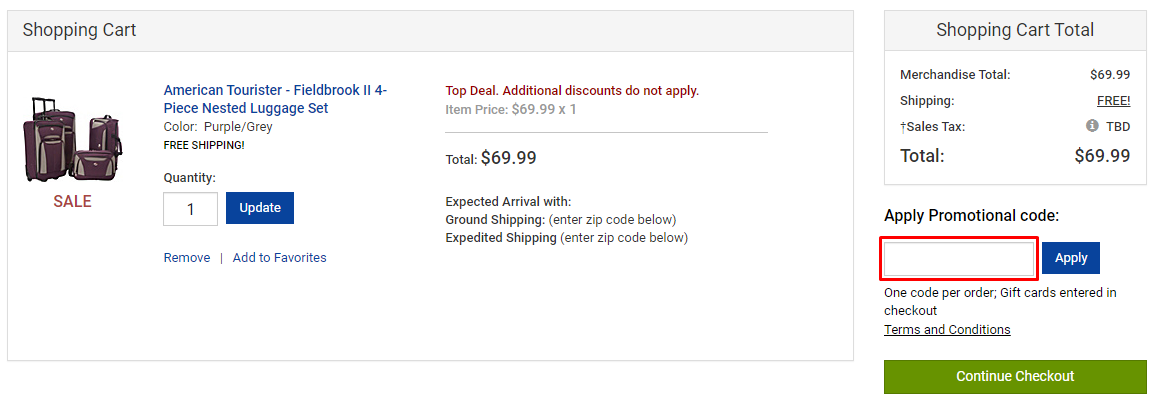Screen dimensions: 1149x396
Task: Click the Top Deal discount notice text
Action: [x=572, y=91]
